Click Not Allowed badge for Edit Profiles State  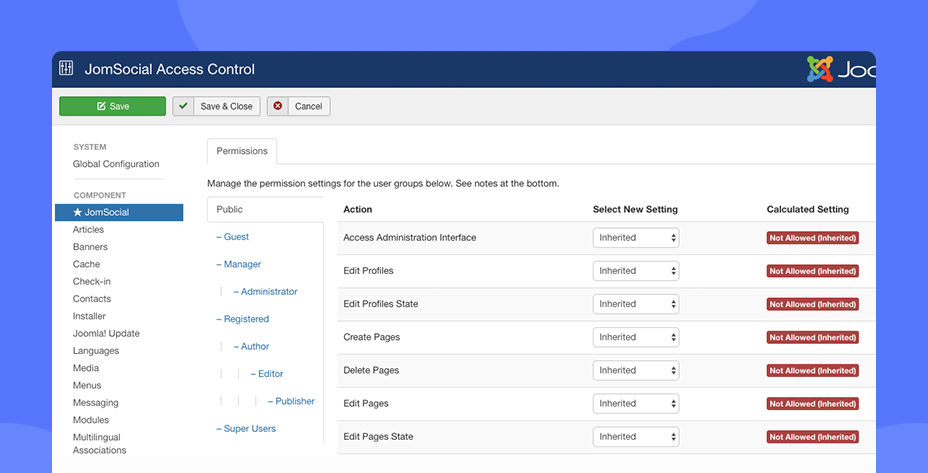click(x=813, y=304)
